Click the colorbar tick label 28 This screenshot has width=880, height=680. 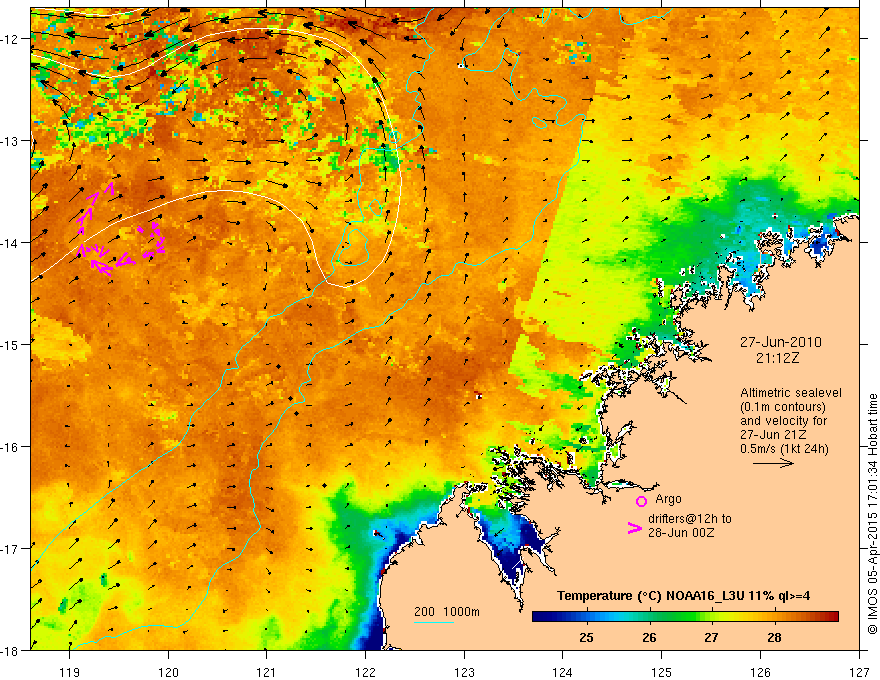coord(774,637)
